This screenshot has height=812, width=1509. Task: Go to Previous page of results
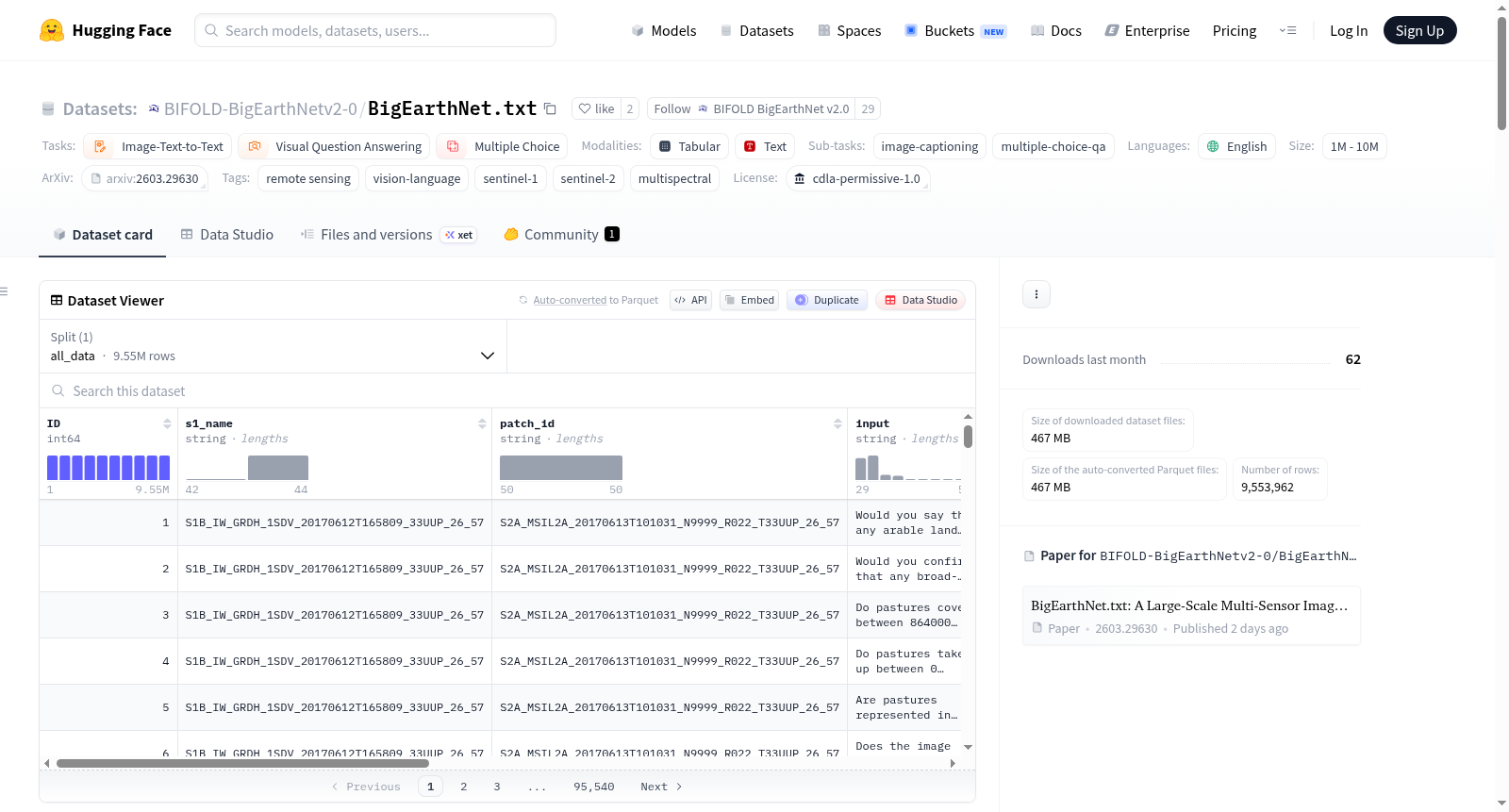(x=367, y=787)
